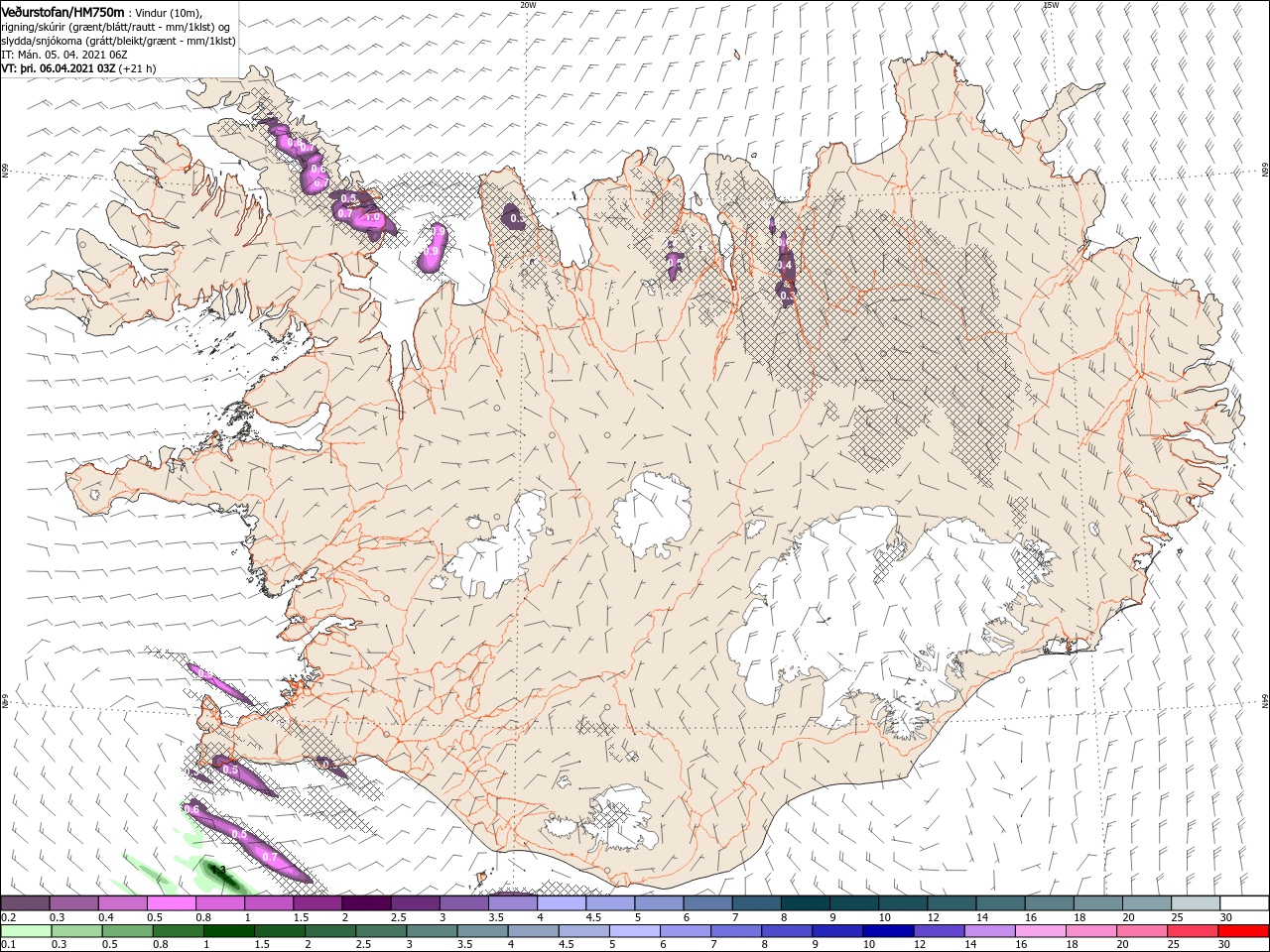Click the '4.5' tick label under the lower legend

coord(567,945)
